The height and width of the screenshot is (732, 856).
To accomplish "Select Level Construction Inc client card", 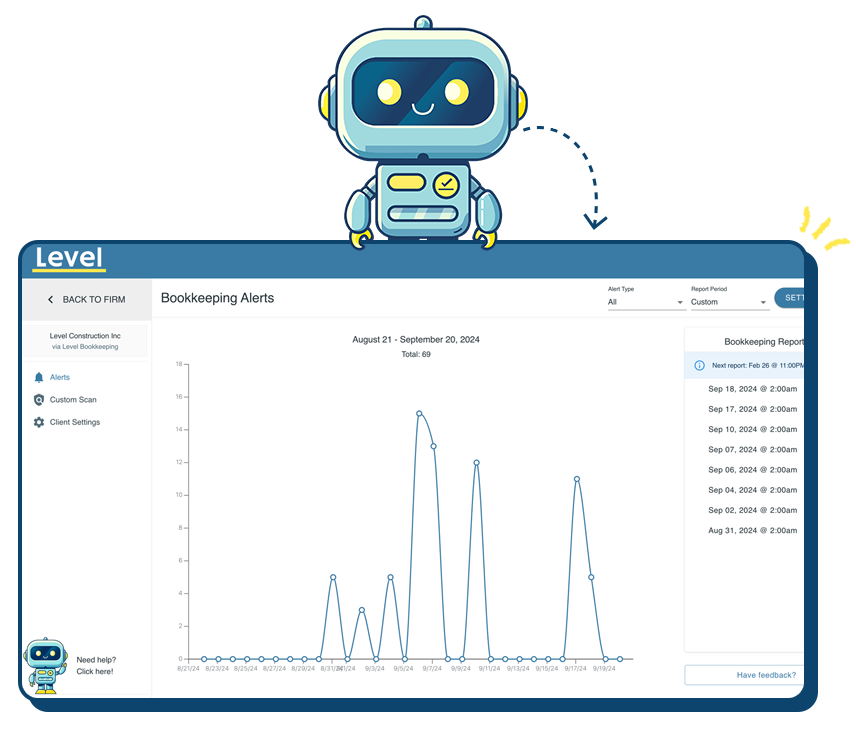I will (85, 341).
